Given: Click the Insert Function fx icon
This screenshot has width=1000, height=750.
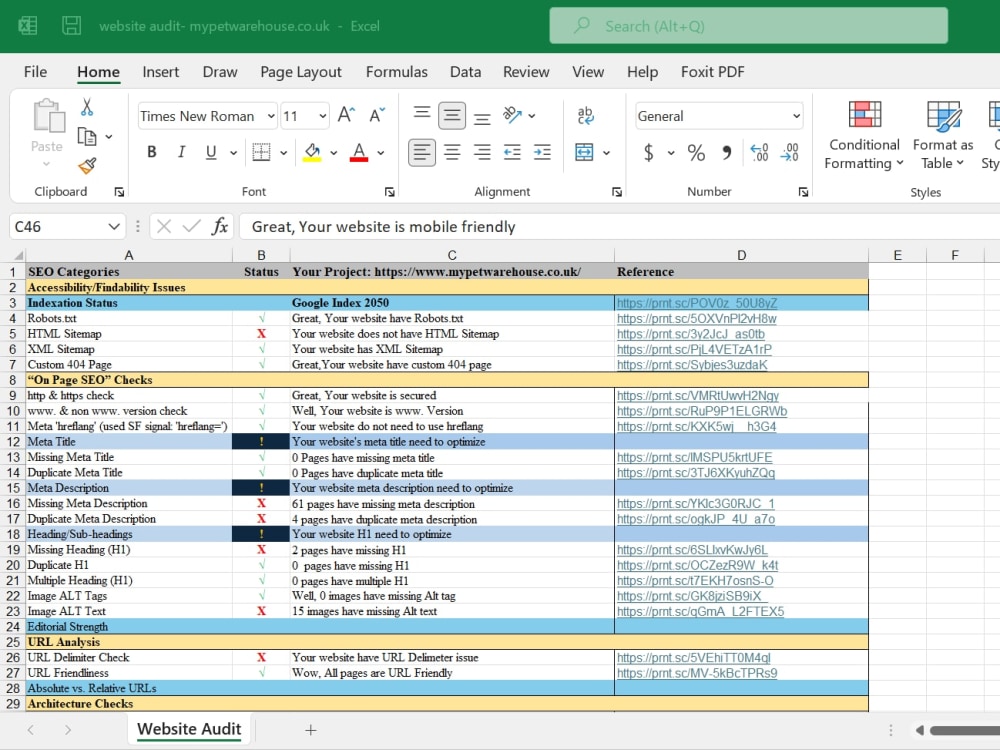Looking at the screenshot, I should [220, 226].
